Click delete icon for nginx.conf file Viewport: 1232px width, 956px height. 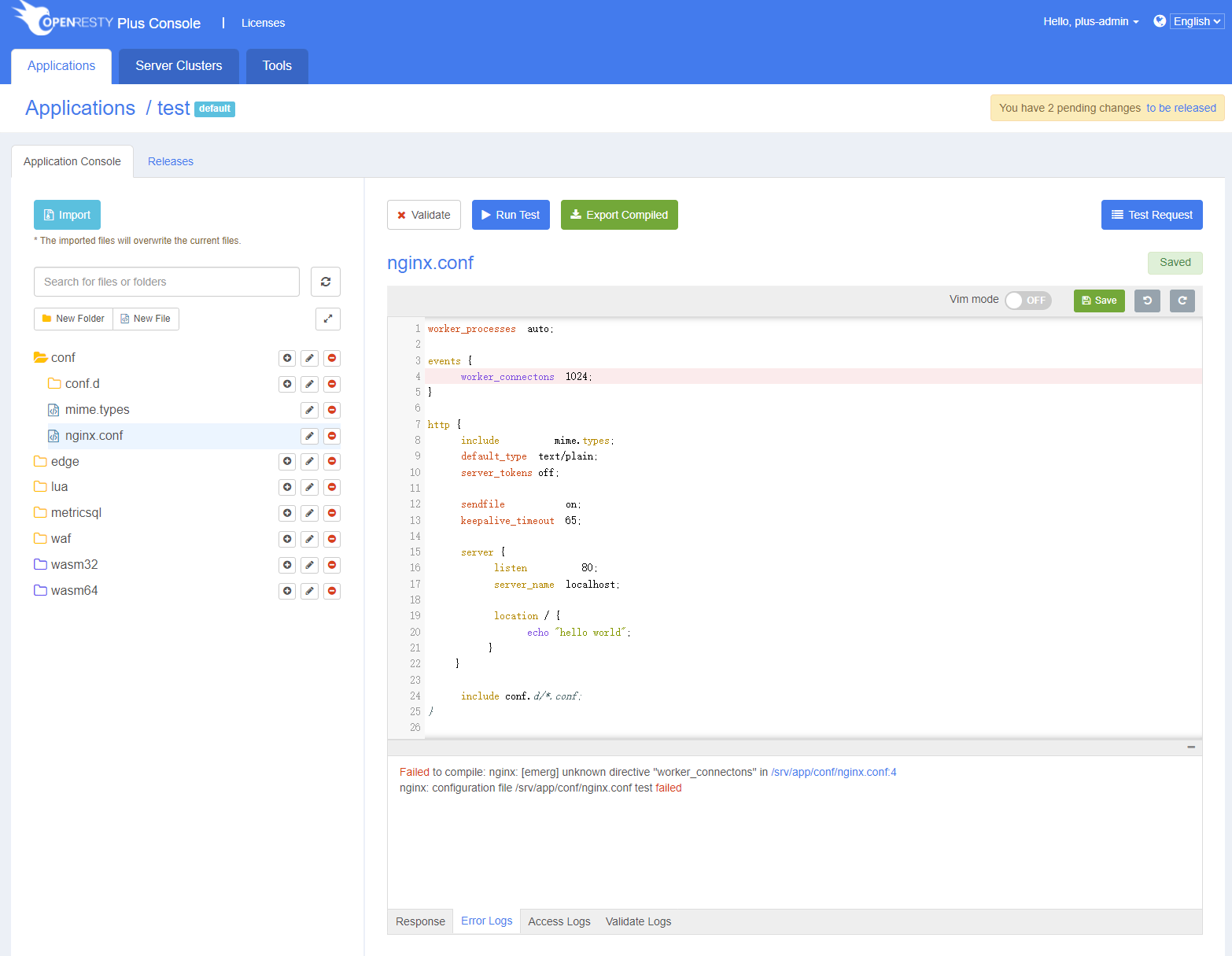tap(332, 436)
